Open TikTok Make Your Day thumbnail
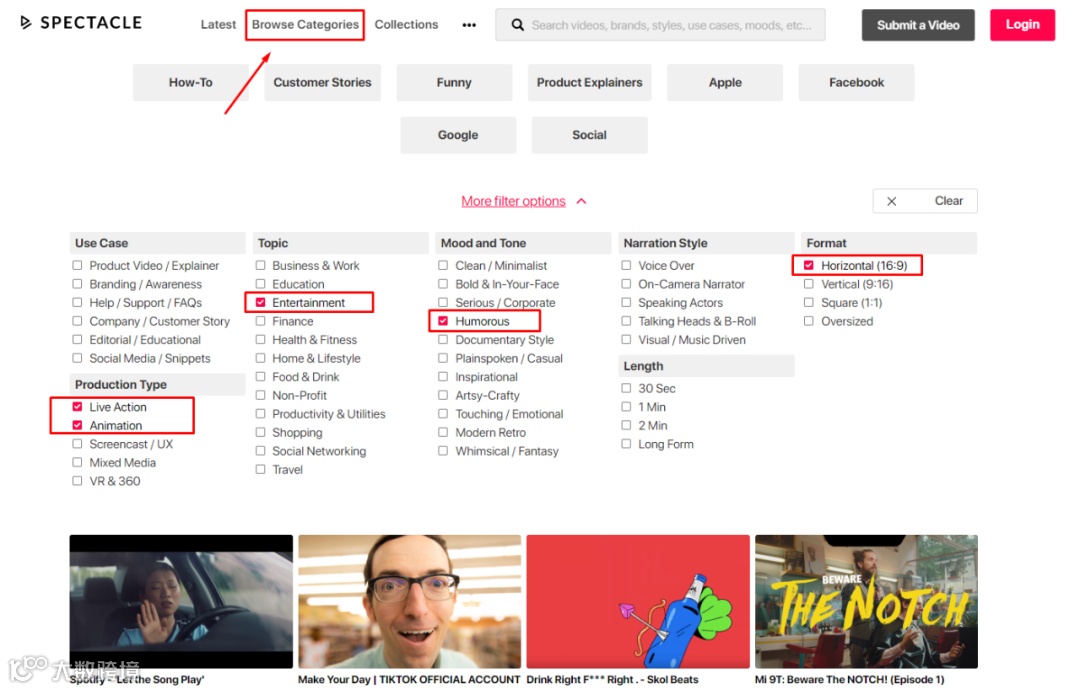The width and height of the screenshot is (1080, 690). tap(409, 601)
